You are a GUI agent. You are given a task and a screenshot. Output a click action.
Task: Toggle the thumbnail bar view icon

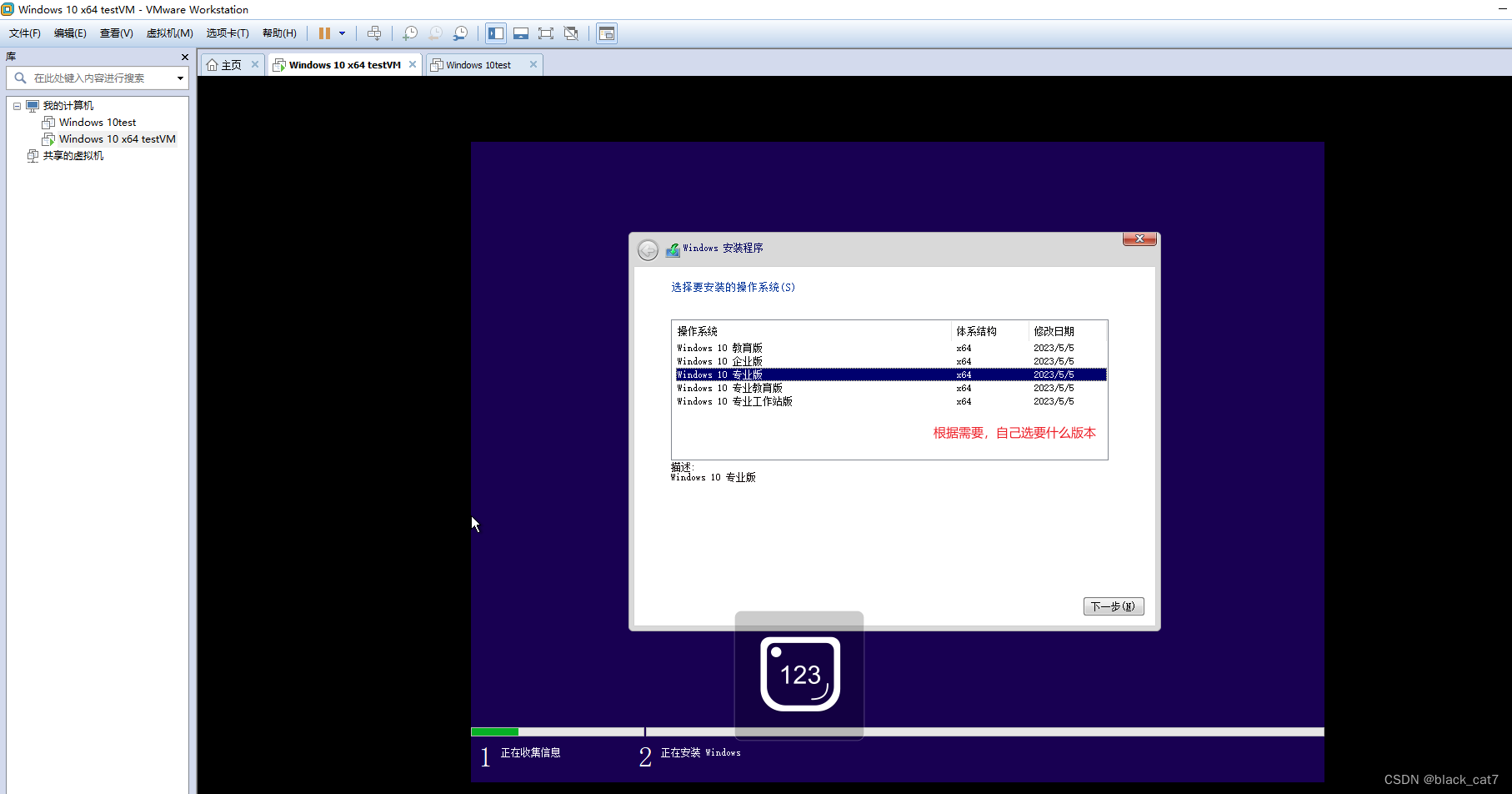click(521, 33)
